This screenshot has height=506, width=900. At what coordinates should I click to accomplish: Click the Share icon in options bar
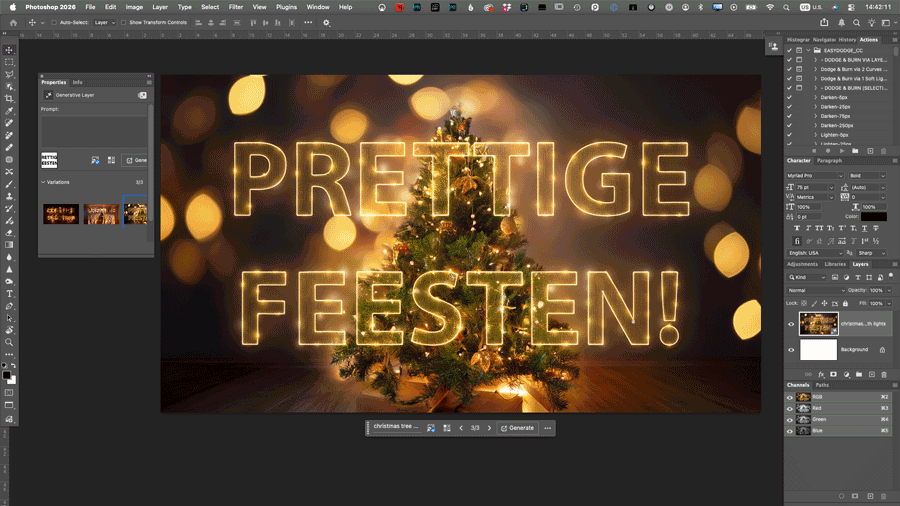824,22
